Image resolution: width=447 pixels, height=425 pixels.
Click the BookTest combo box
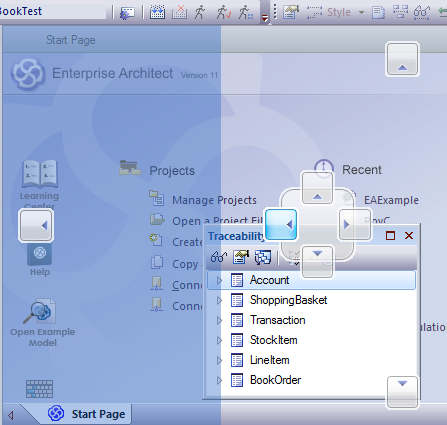[x=53, y=11]
